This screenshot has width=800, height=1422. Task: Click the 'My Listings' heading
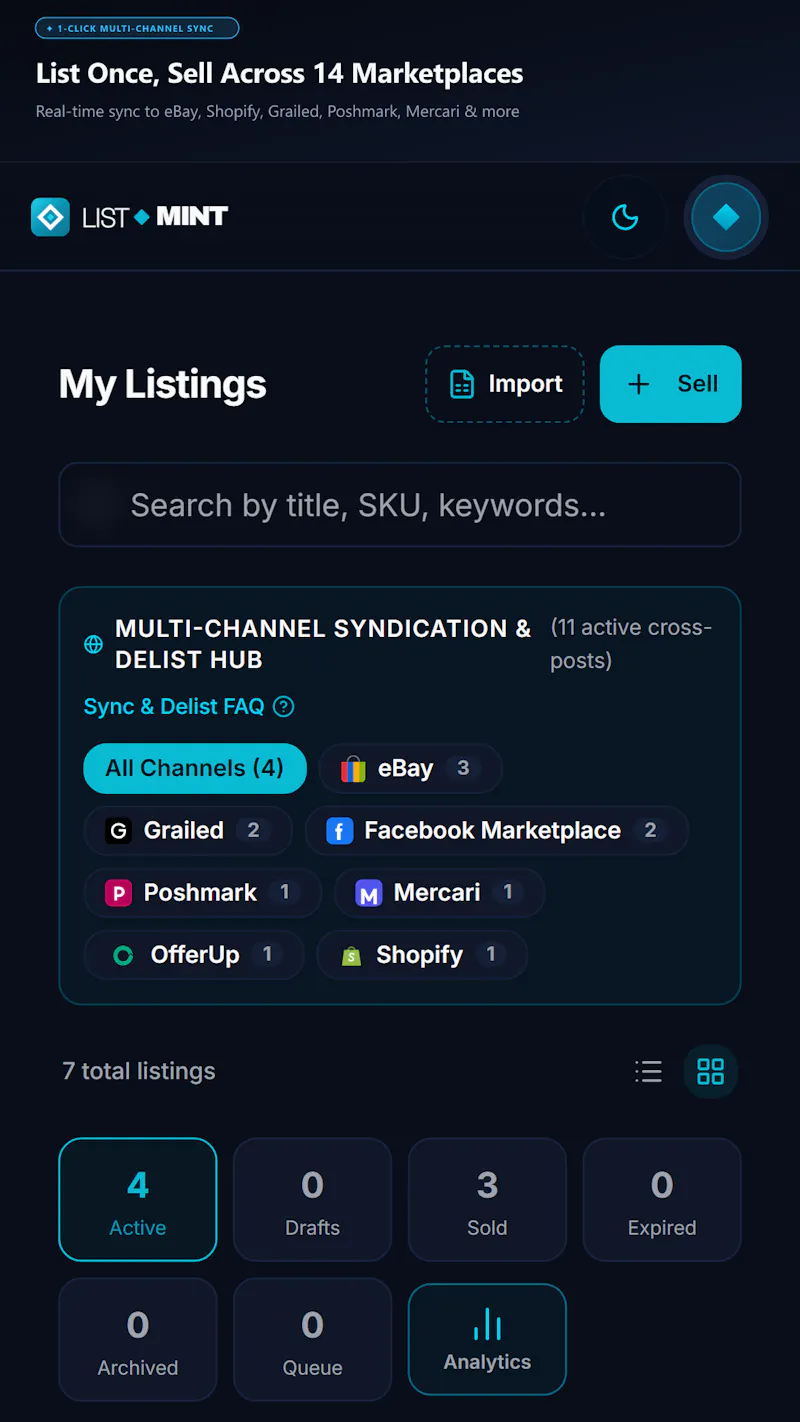(x=163, y=384)
